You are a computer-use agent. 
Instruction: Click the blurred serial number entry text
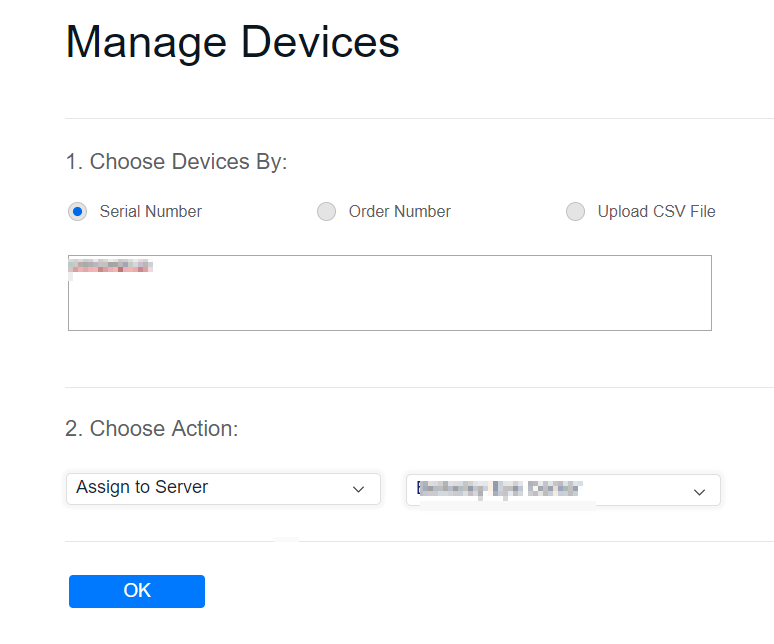tap(110, 266)
